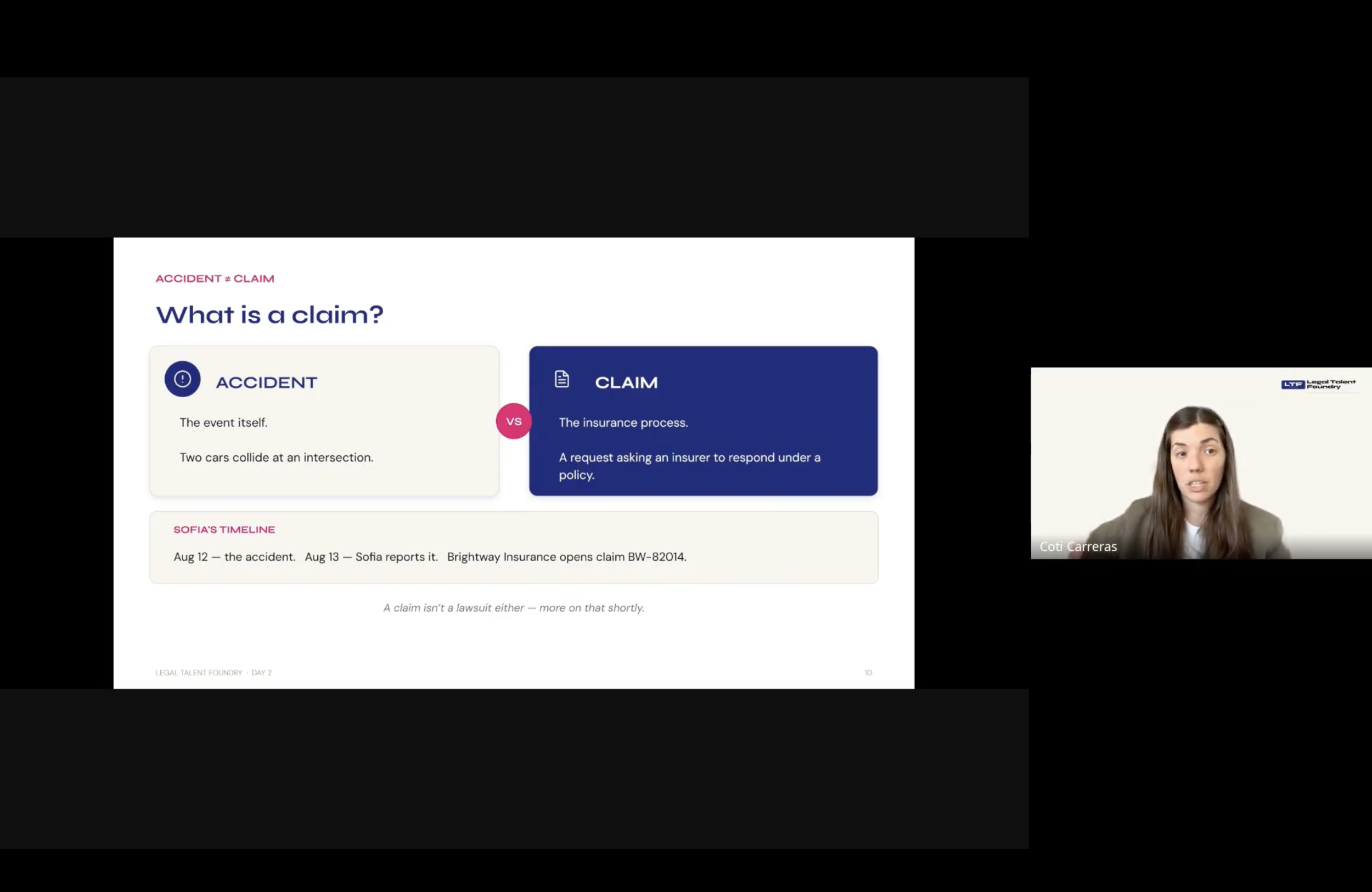Click the Legal Talent Foundry logo in webcam
Screen dimensions: 1372x892
coord(1318,385)
